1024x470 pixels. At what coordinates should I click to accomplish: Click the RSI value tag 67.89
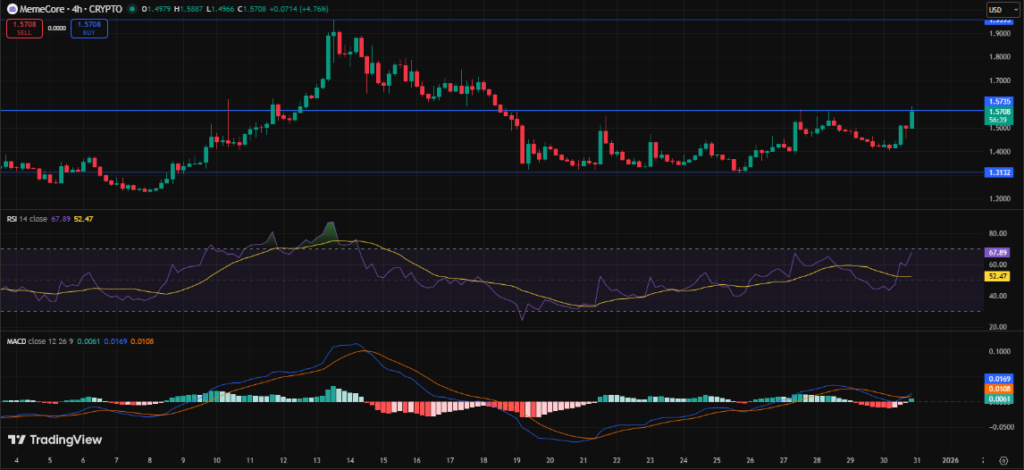pyautogui.click(x=999, y=253)
